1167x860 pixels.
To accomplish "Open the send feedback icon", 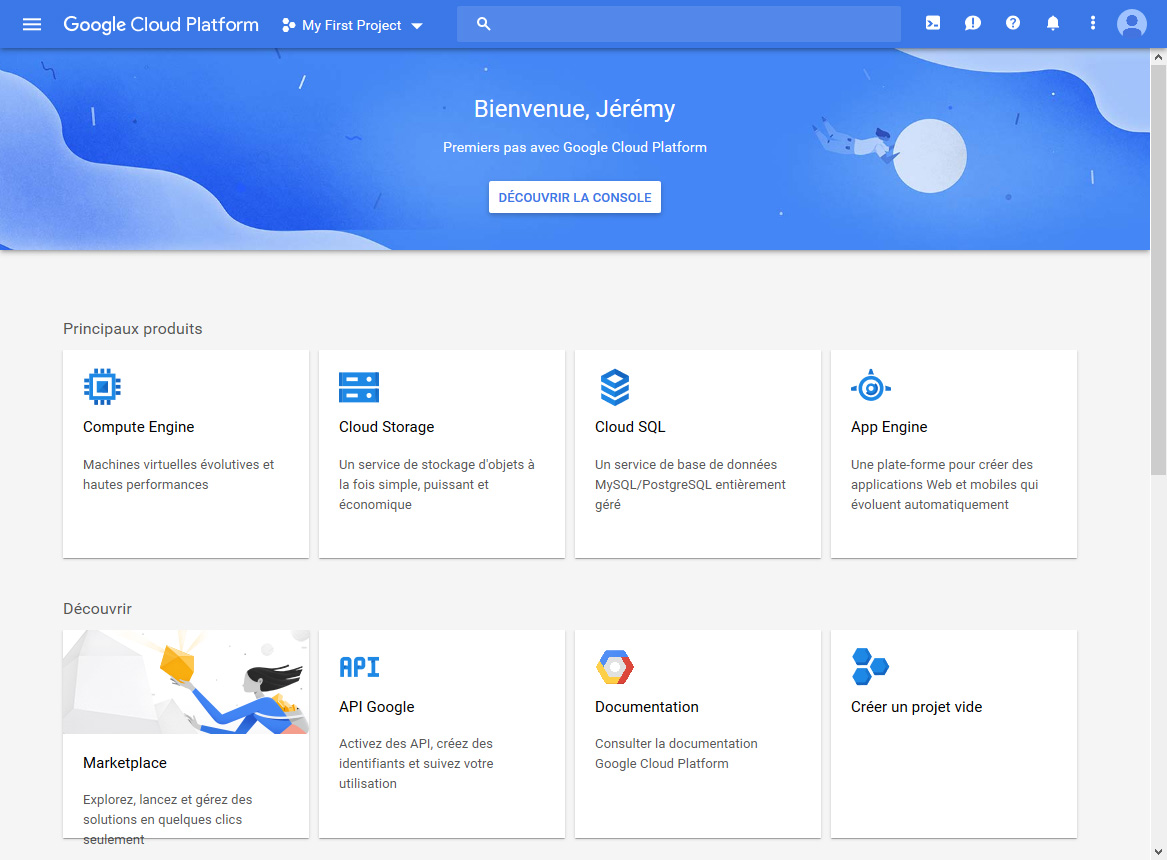I will 973,23.
